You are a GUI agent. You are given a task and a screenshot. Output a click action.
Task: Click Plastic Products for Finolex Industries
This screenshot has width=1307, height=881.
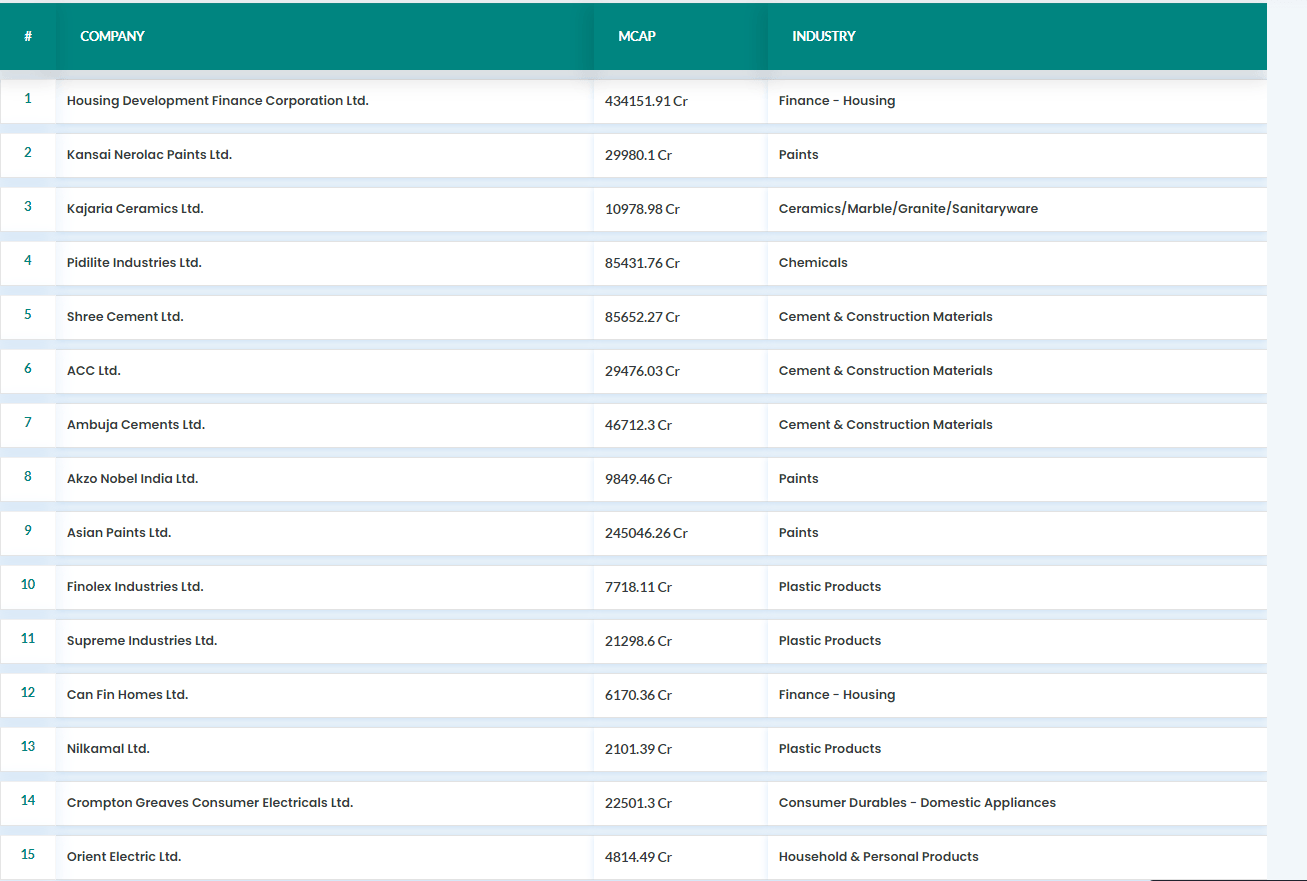(x=830, y=587)
